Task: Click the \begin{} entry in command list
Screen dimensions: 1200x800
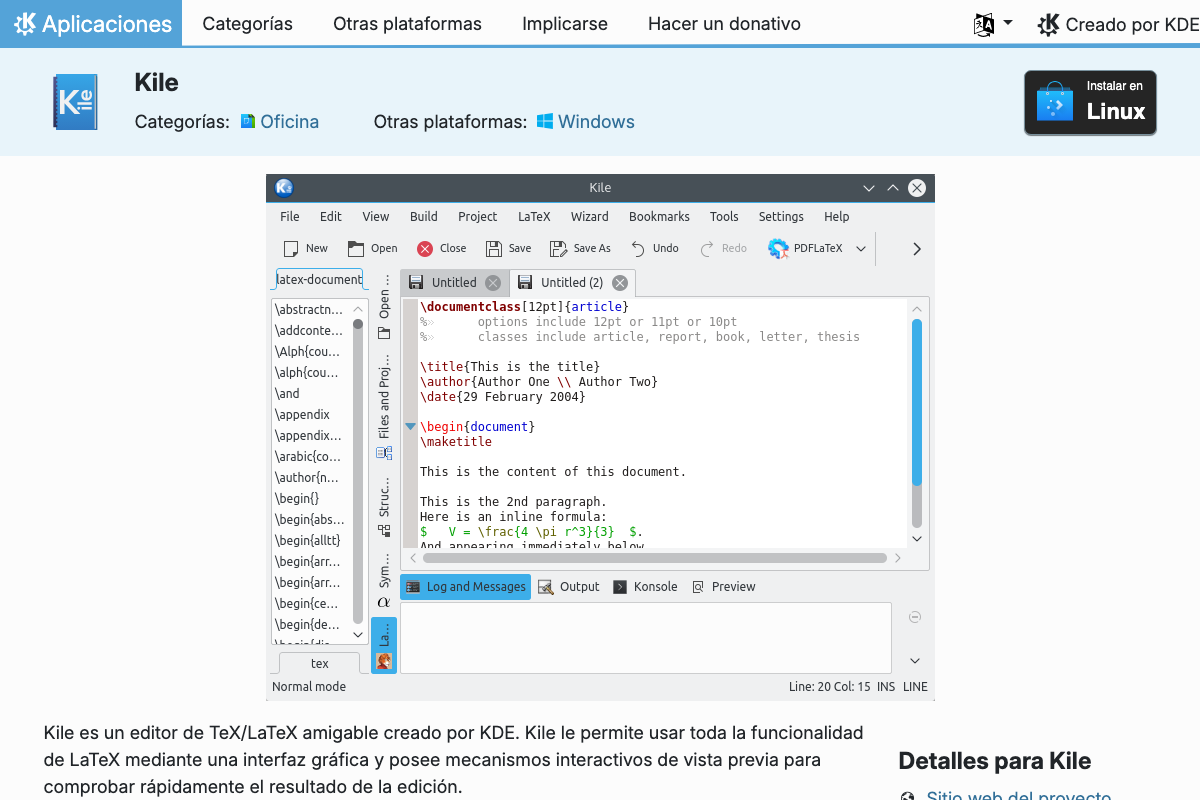Action: [x=297, y=498]
